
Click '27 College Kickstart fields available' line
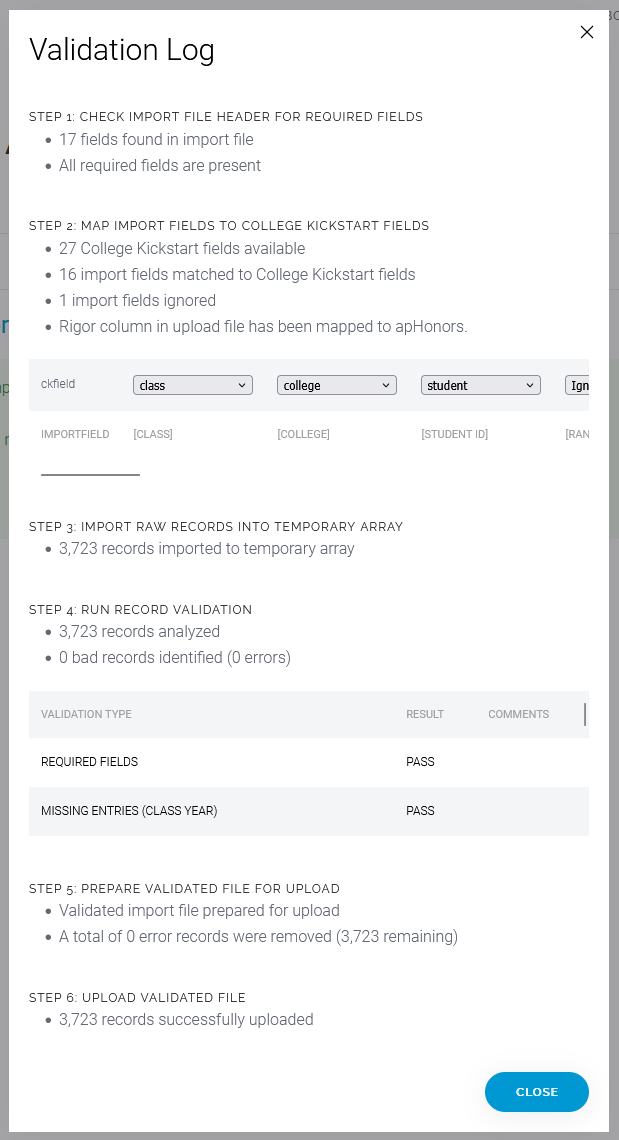(182, 249)
